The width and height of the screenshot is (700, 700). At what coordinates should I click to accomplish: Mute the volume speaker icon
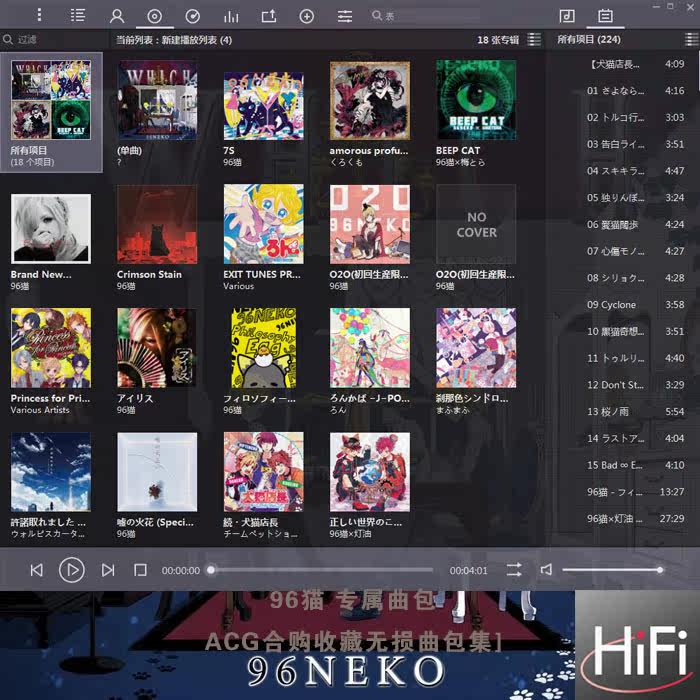546,570
